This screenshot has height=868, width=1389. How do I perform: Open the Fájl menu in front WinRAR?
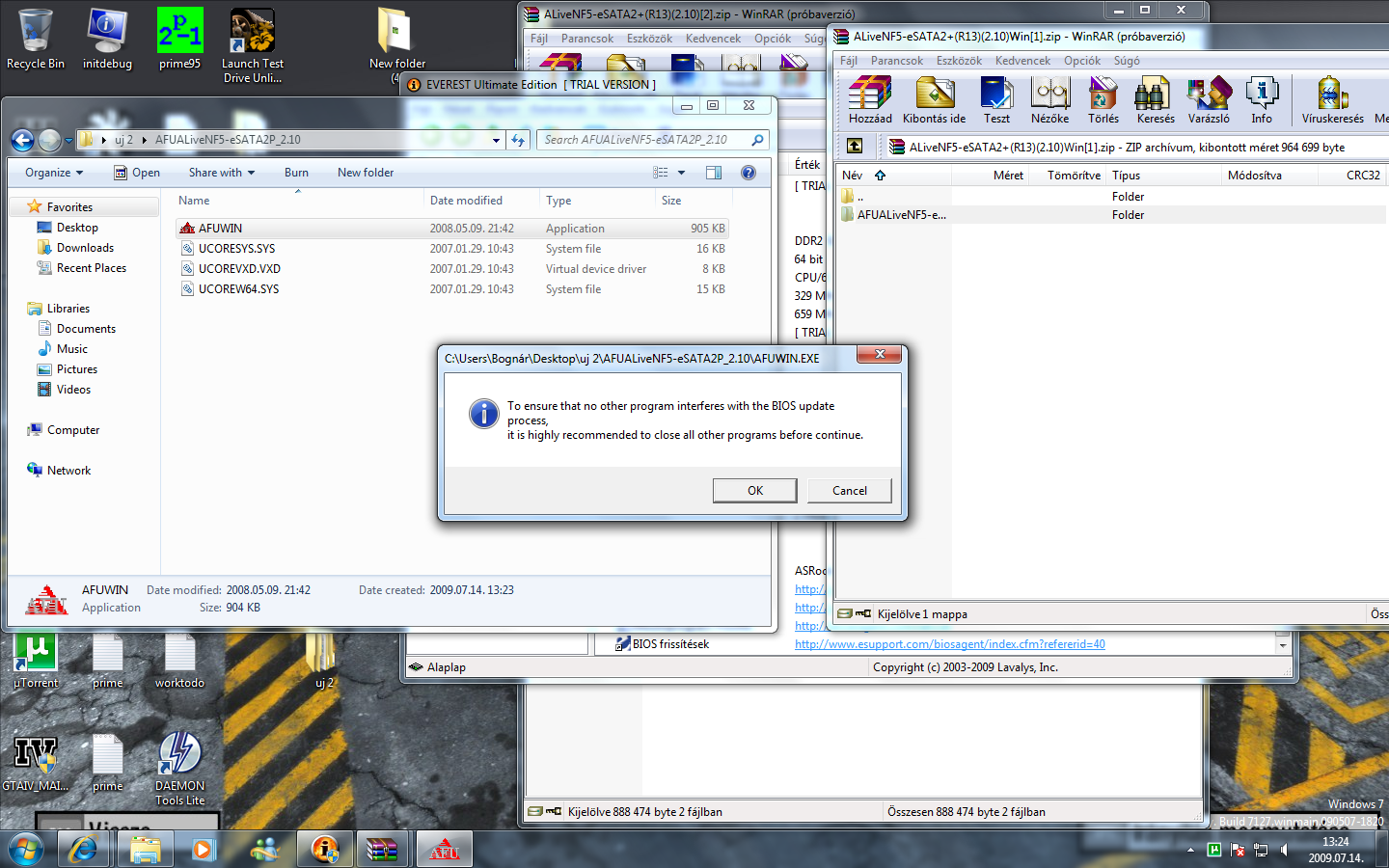click(x=849, y=60)
